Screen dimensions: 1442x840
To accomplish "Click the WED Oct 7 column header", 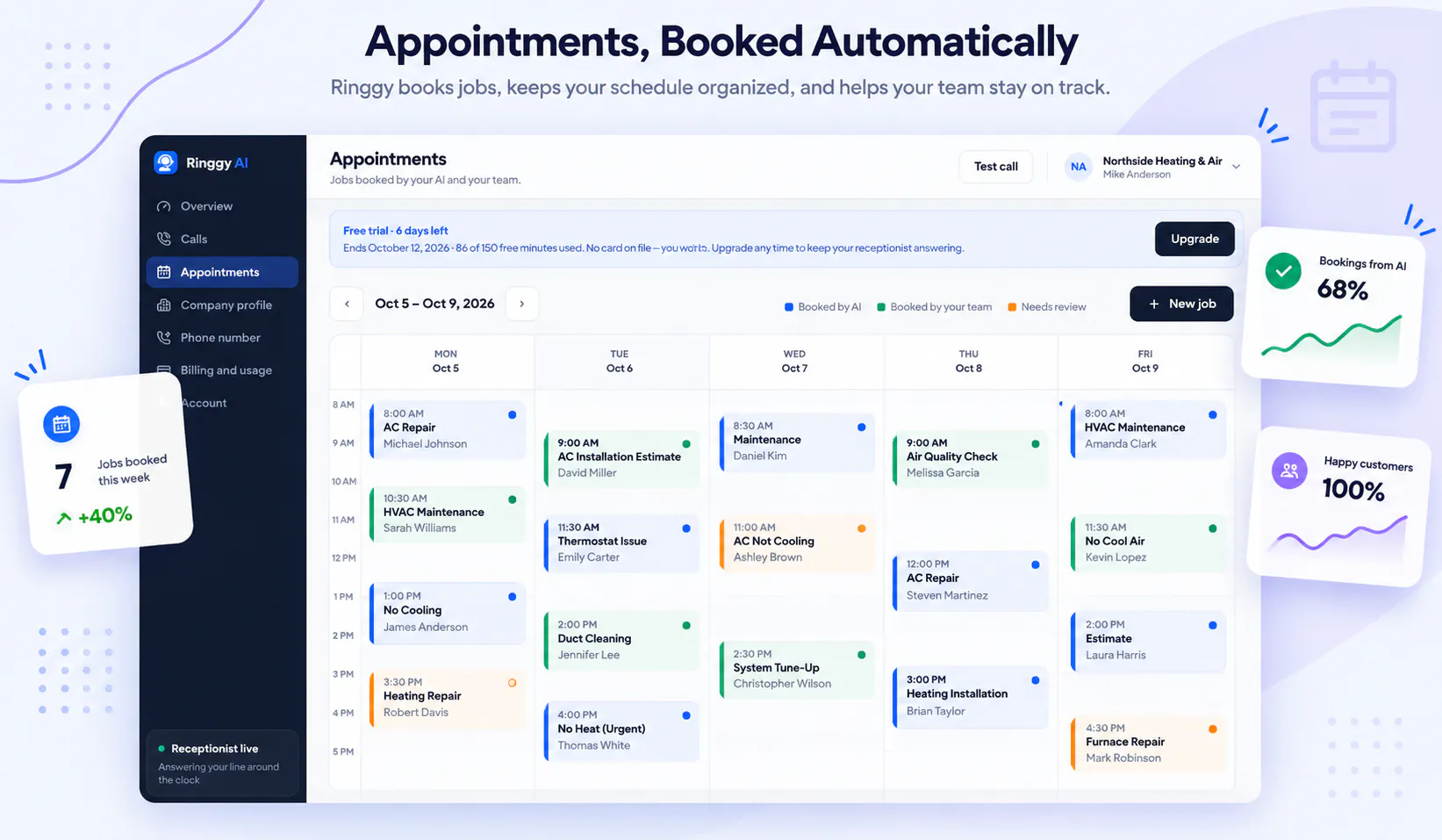I will [794, 362].
